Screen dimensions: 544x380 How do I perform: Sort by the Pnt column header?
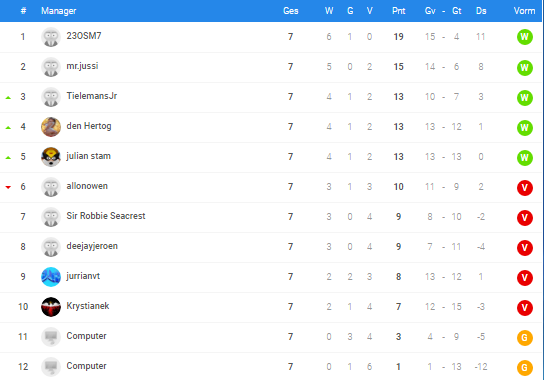(398, 11)
